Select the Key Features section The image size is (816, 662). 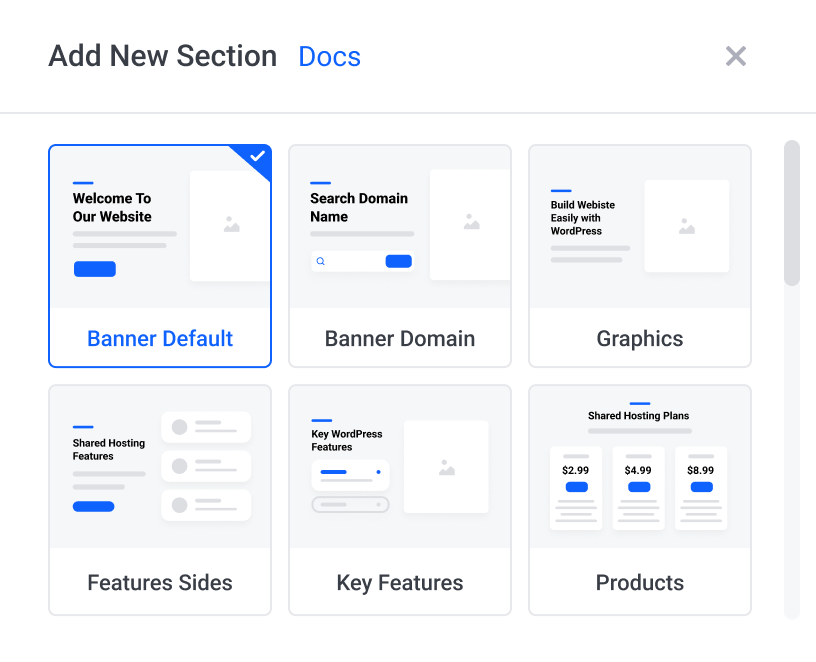[x=400, y=500]
